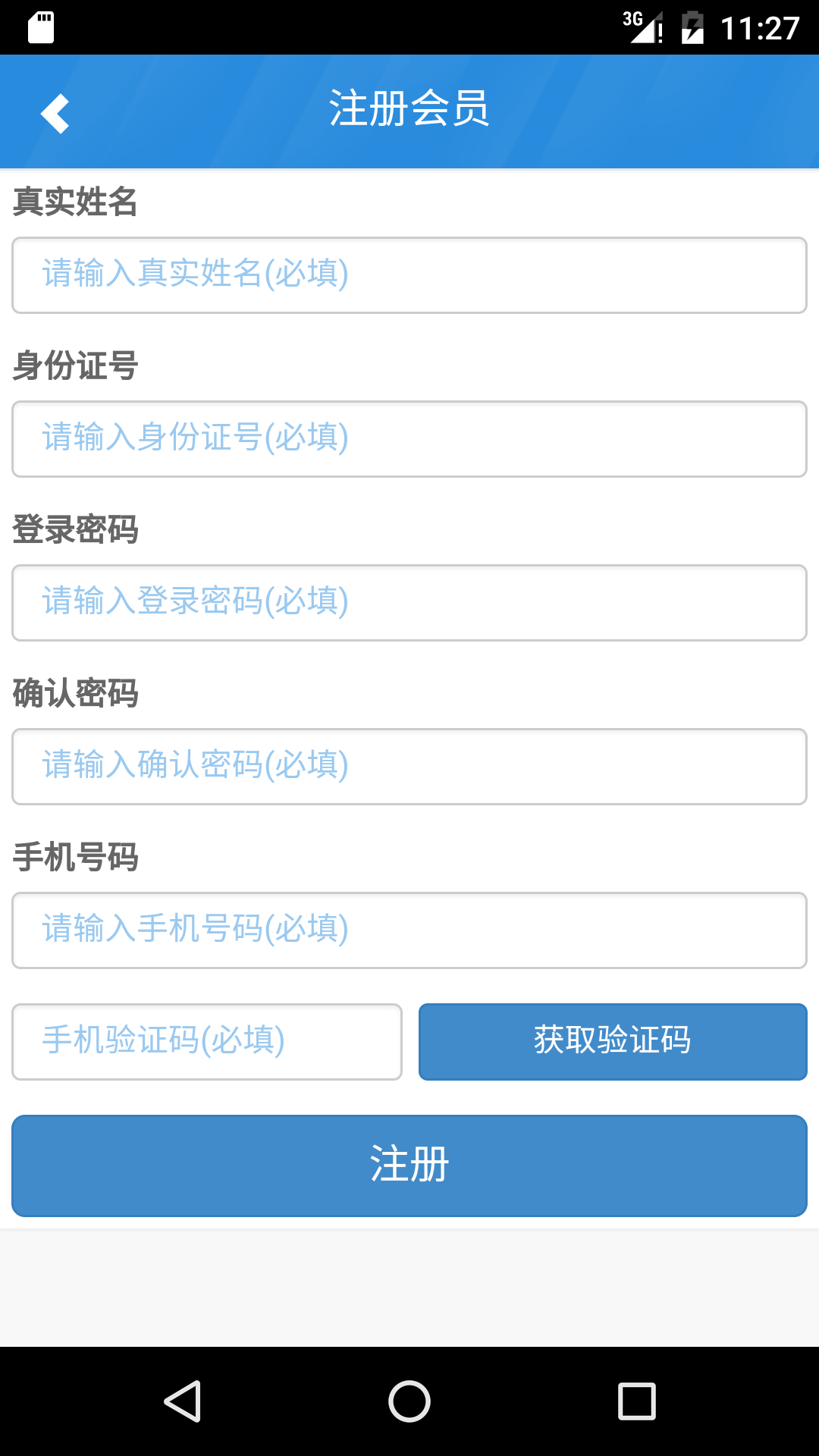Tap the back arrow icon
Viewport: 819px width, 1456px height.
55,114
